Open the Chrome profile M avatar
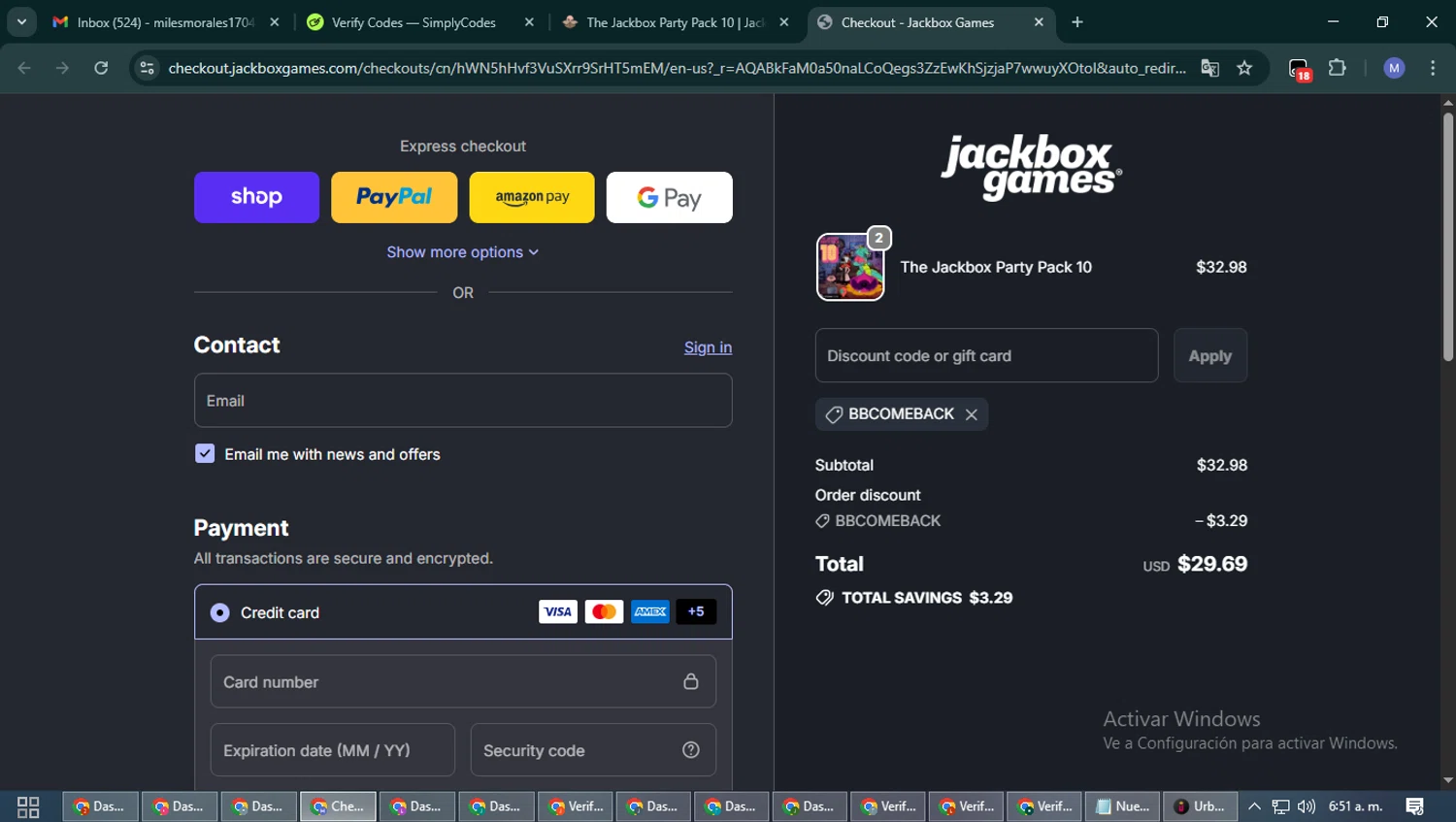 tap(1394, 68)
